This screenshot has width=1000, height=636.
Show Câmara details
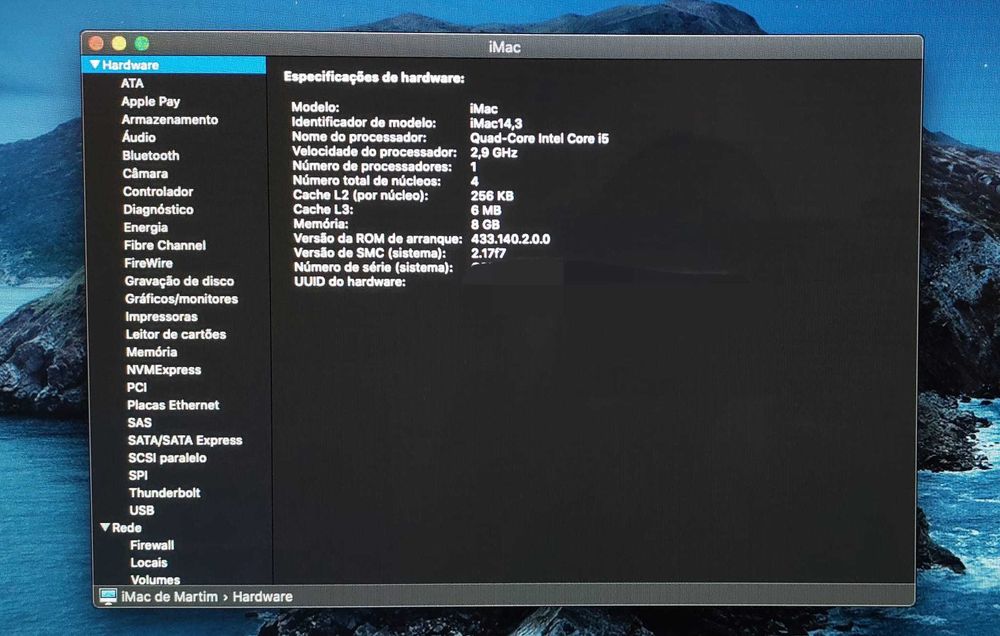(x=145, y=173)
